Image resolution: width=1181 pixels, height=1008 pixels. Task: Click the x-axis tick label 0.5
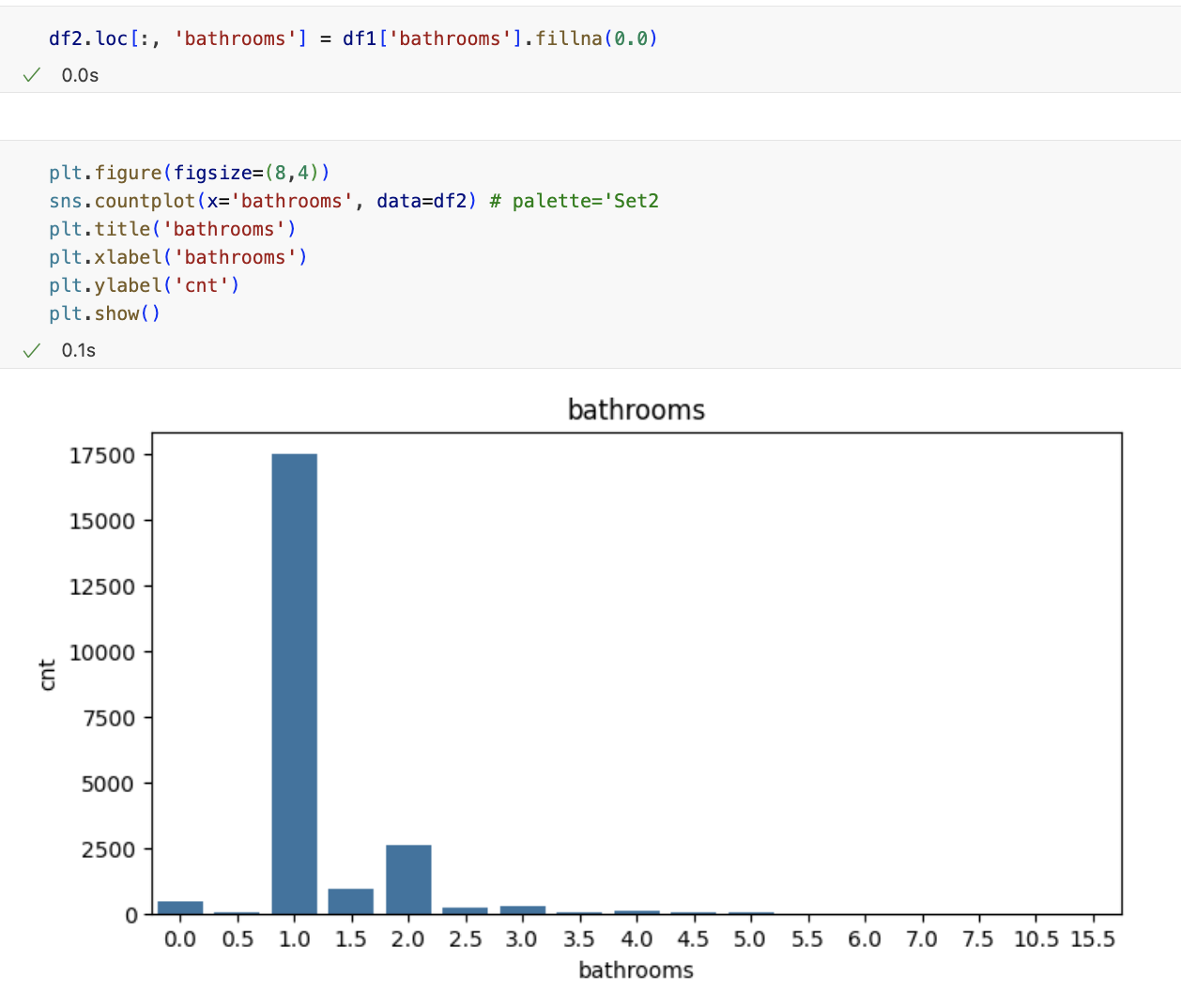click(238, 939)
